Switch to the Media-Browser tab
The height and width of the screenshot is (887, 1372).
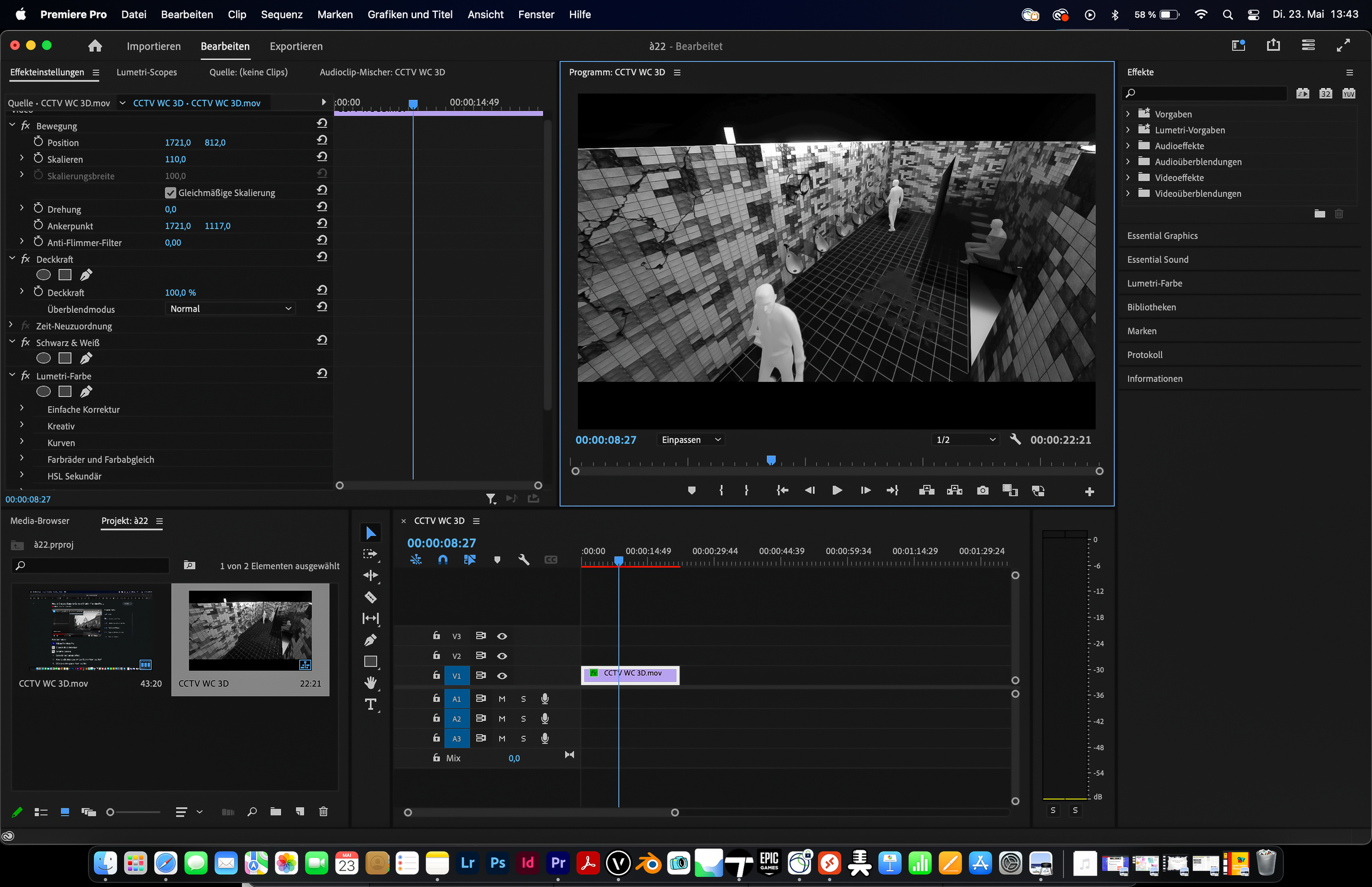pyautogui.click(x=40, y=520)
